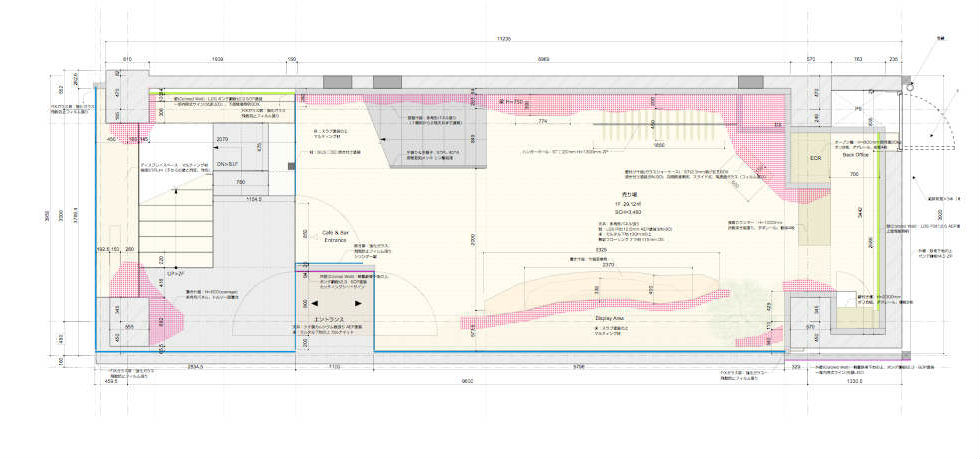980x459 pixels.
Task: Select the PS shaft label at top right
Action: [x=858, y=108]
